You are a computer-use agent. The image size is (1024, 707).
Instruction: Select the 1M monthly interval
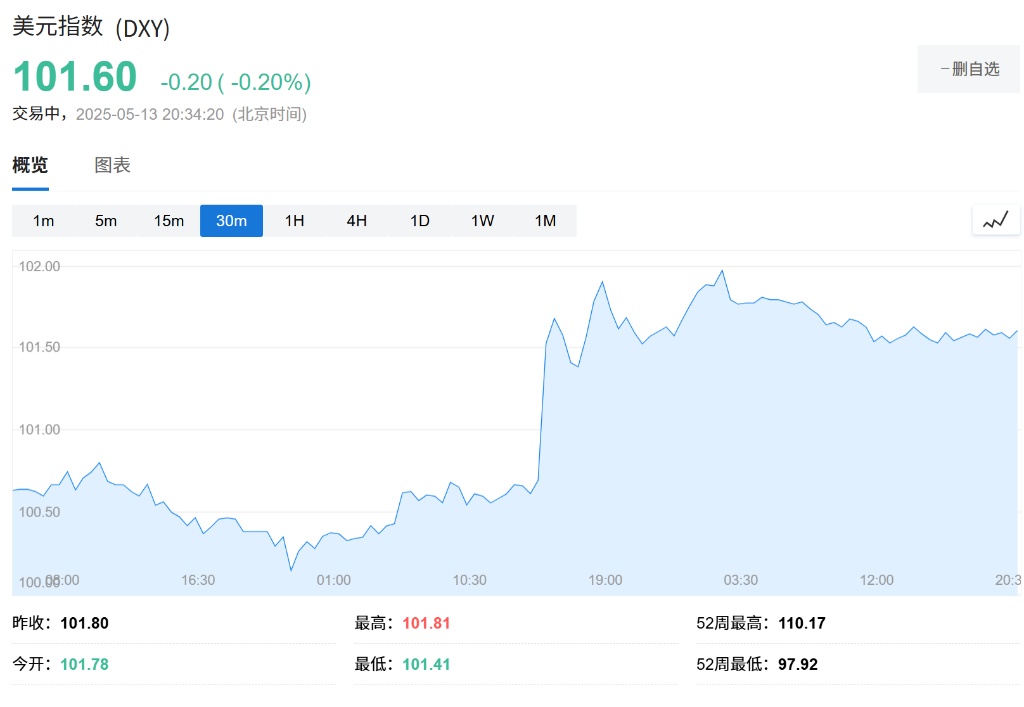(x=545, y=221)
